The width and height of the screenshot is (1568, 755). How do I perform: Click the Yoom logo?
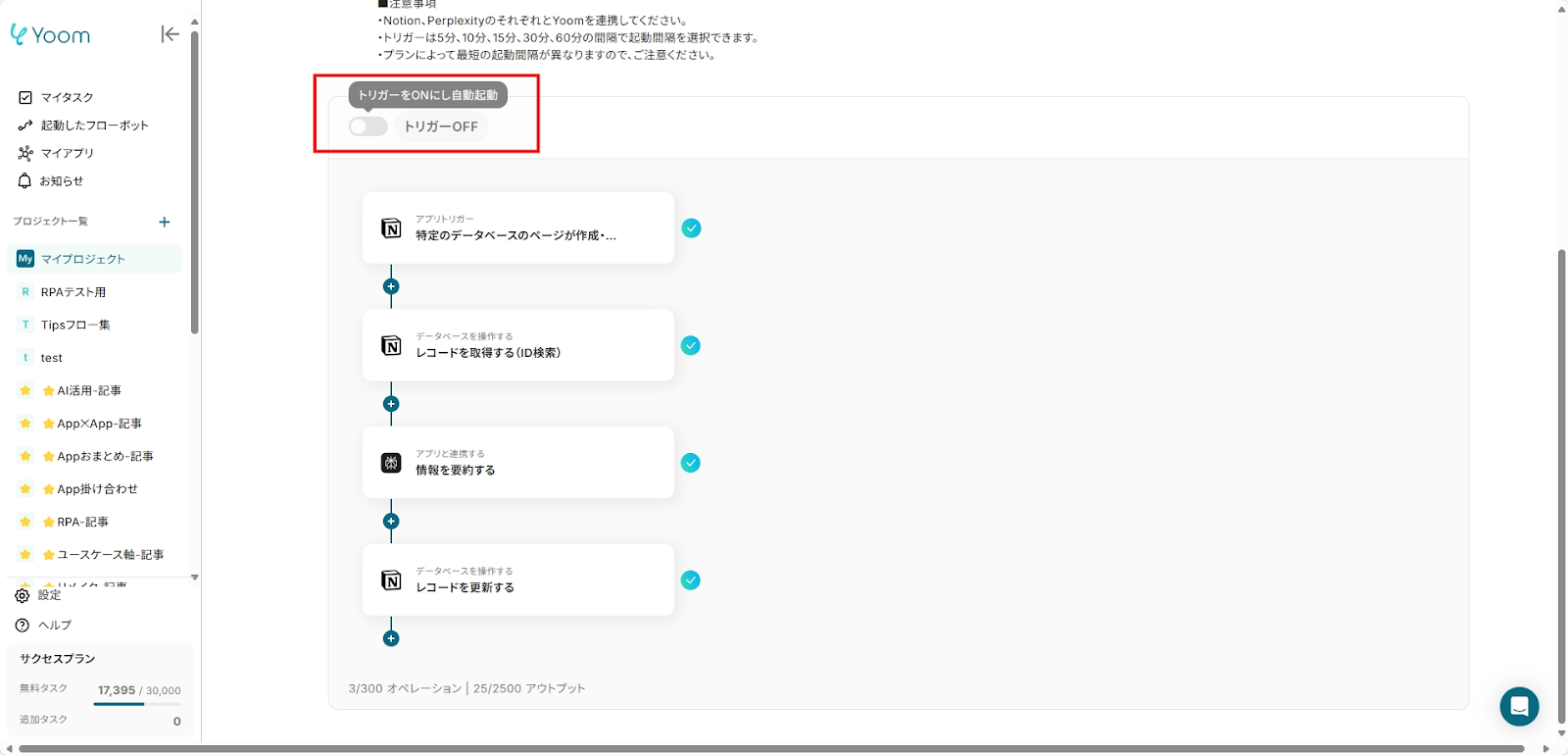point(50,35)
